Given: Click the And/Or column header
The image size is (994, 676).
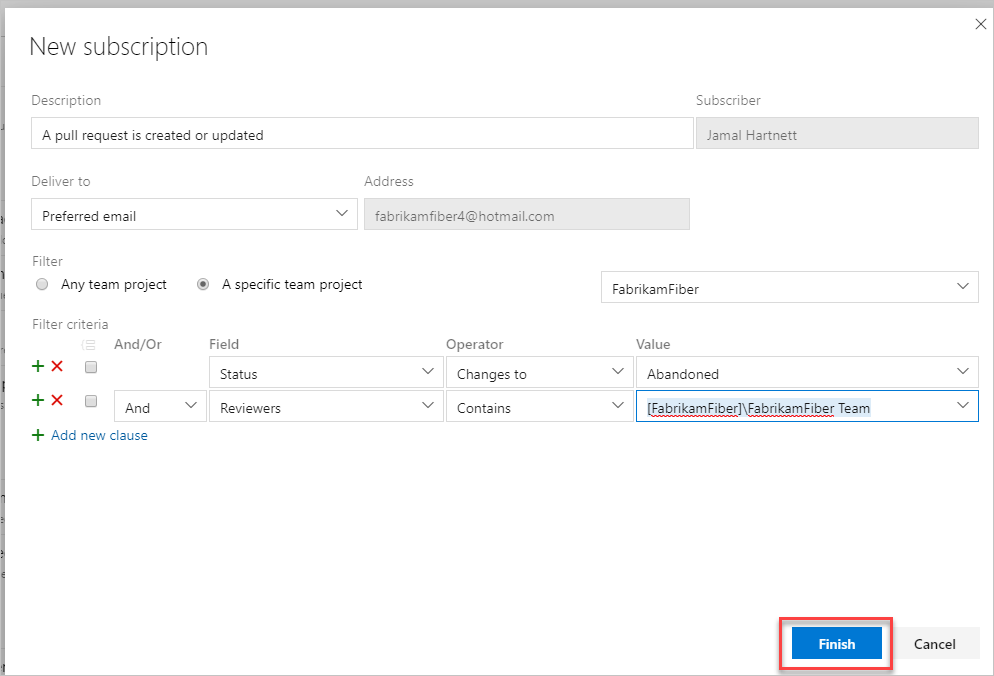Looking at the screenshot, I should tap(138, 344).
